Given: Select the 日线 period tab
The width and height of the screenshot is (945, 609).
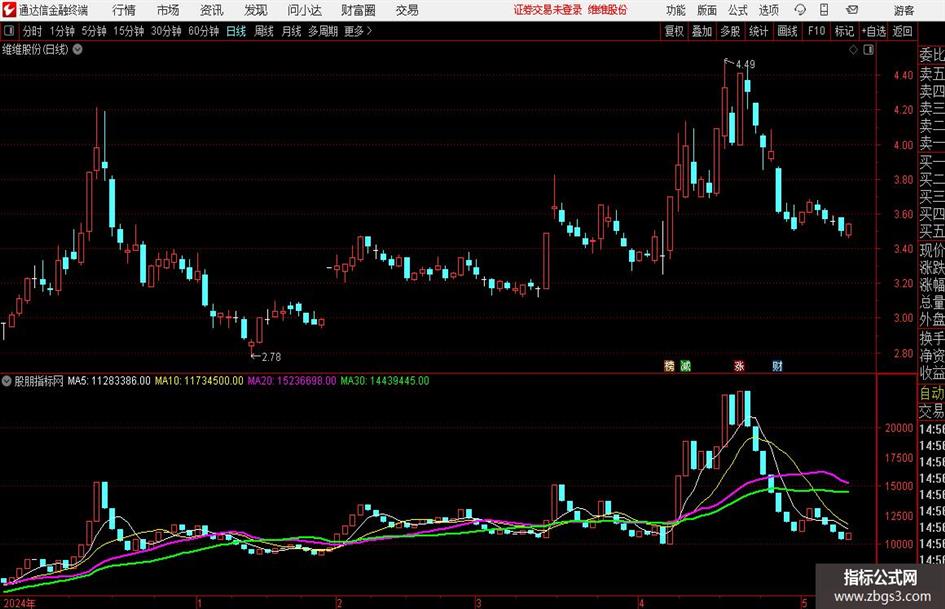Looking at the screenshot, I should [236, 31].
